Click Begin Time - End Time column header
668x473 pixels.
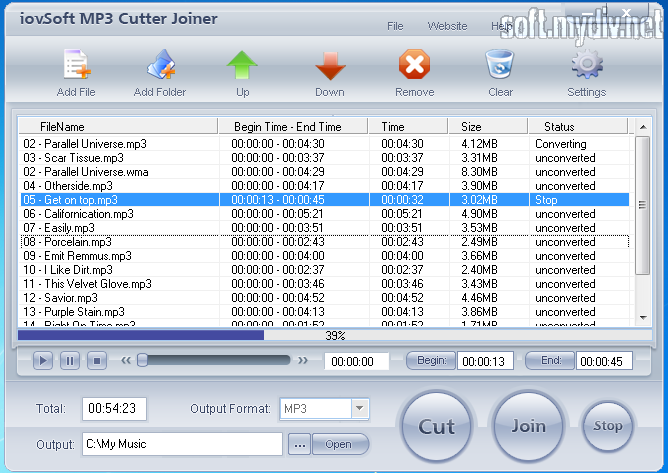click(x=293, y=127)
